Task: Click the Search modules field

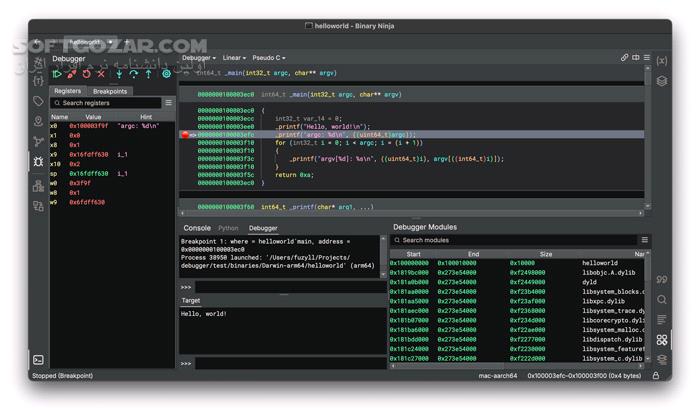Action: (514, 240)
